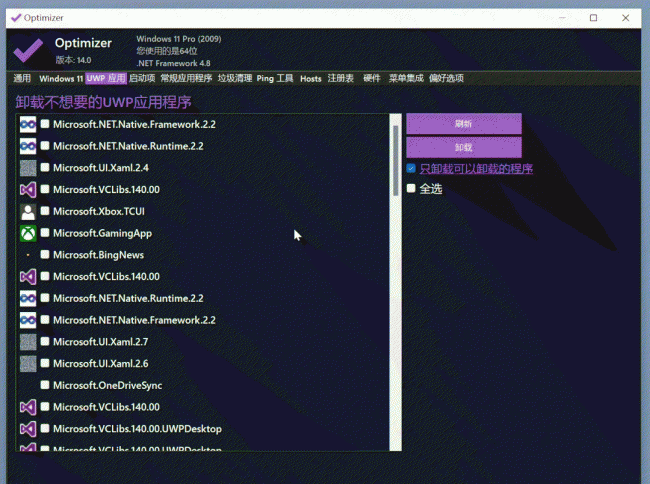The width and height of the screenshot is (650, 484).
Task: Select the Microsoft.GamingApp checkbox
Action: pos(45,232)
